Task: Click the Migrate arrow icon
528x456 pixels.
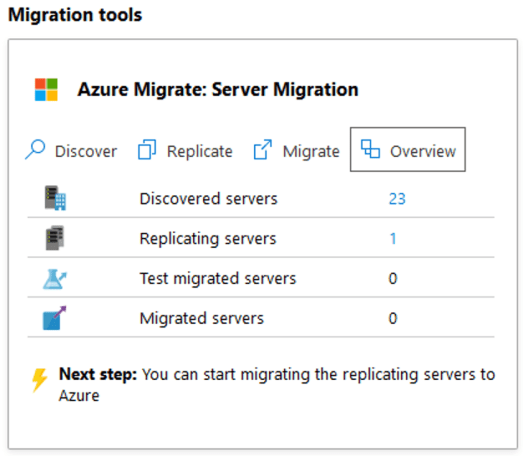Action: [x=262, y=150]
